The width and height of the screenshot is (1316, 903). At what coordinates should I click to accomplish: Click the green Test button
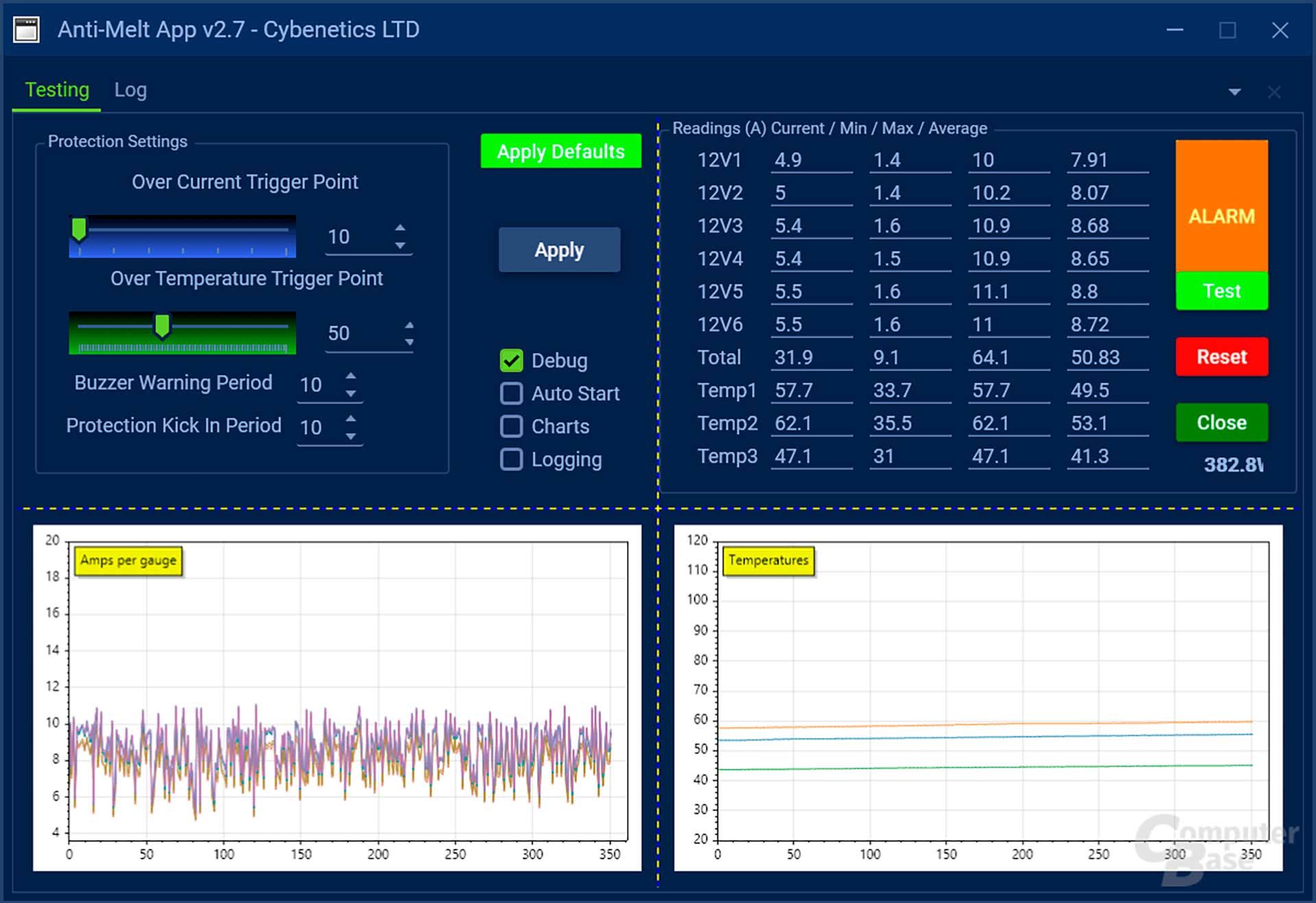pyautogui.click(x=1221, y=291)
